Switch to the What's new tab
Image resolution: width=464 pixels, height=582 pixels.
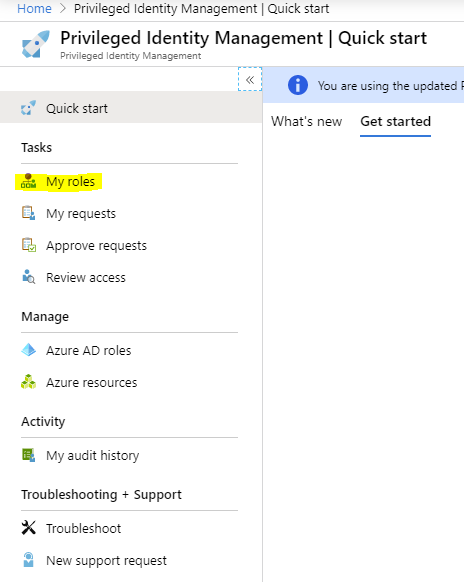[306, 121]
